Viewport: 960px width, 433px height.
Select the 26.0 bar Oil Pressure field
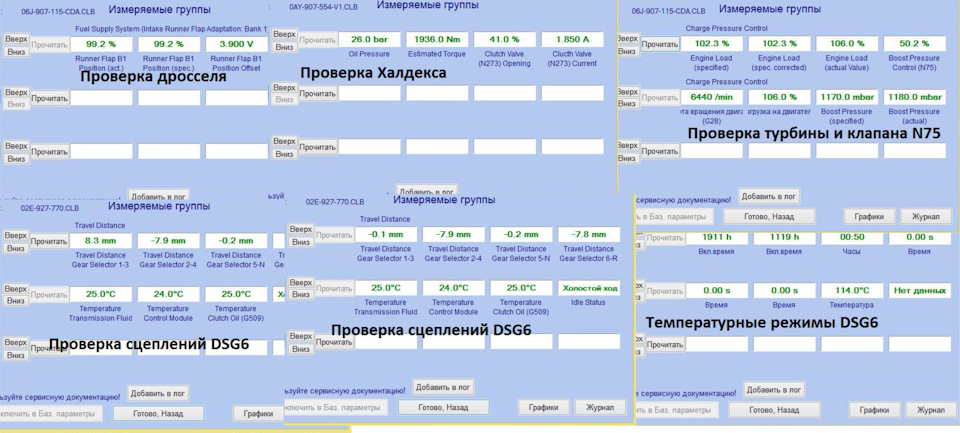(x=370, y=40)
